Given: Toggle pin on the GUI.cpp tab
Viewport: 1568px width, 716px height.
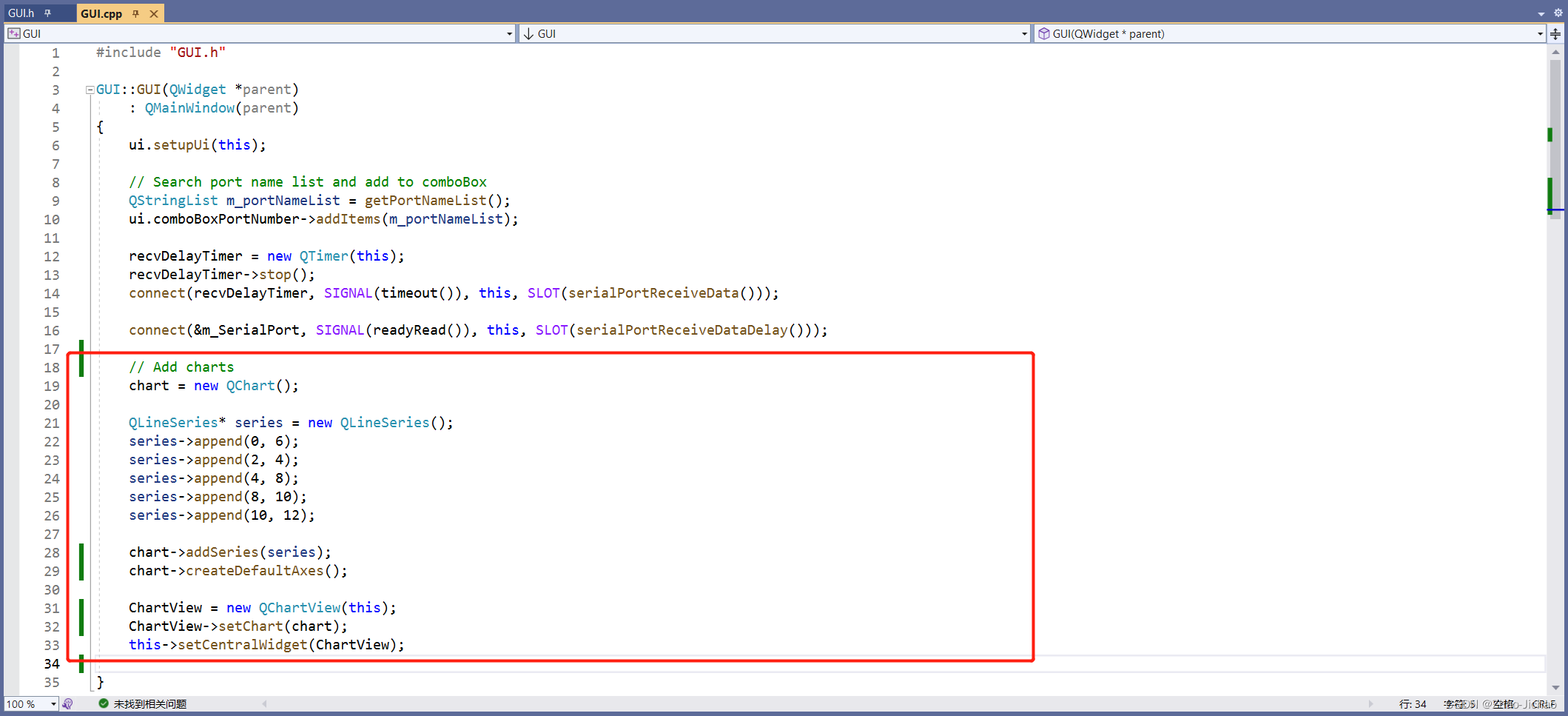Looking at the screenshot, I should pyautogui.click(x=135, y=13).
